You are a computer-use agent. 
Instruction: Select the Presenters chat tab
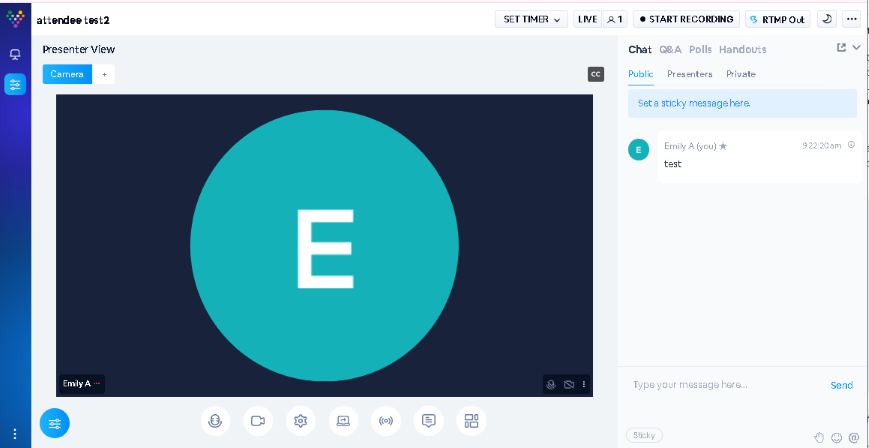click(689, 74)
